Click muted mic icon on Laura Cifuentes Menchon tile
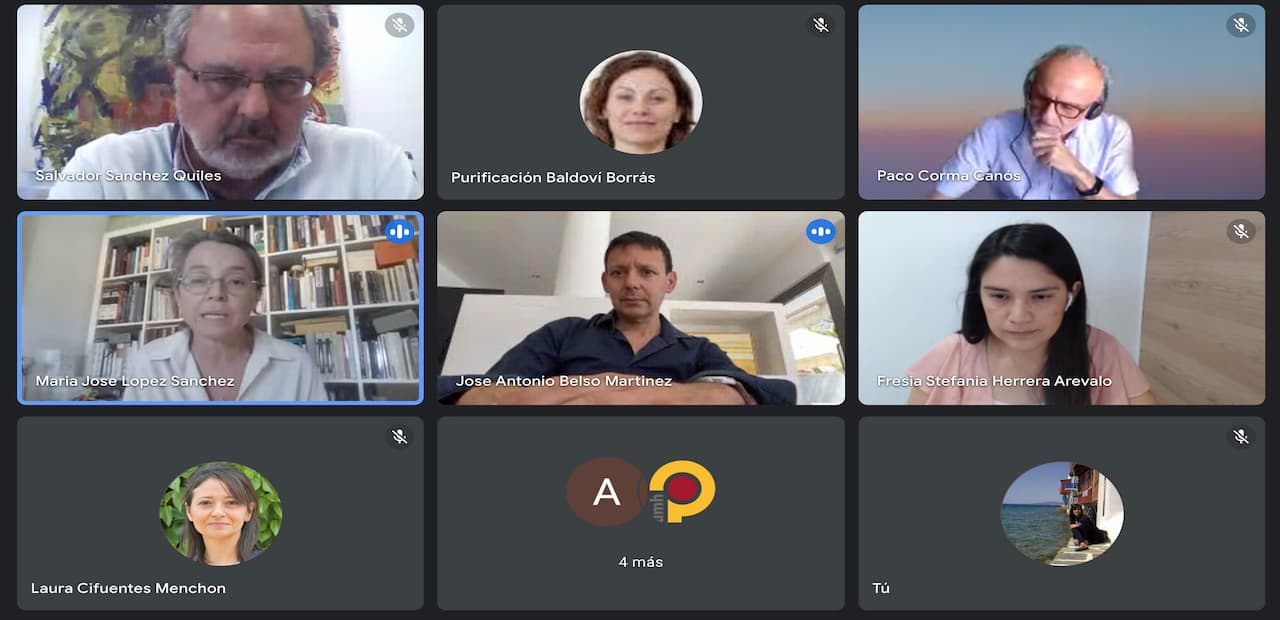This screenshot has height=620, width=1280. click(400, 437)
